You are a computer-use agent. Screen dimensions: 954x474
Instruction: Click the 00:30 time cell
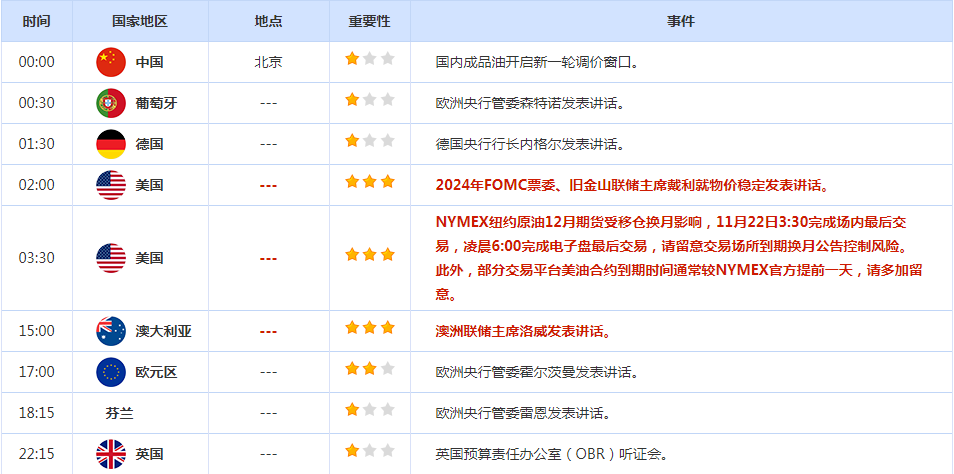point(37,103)
